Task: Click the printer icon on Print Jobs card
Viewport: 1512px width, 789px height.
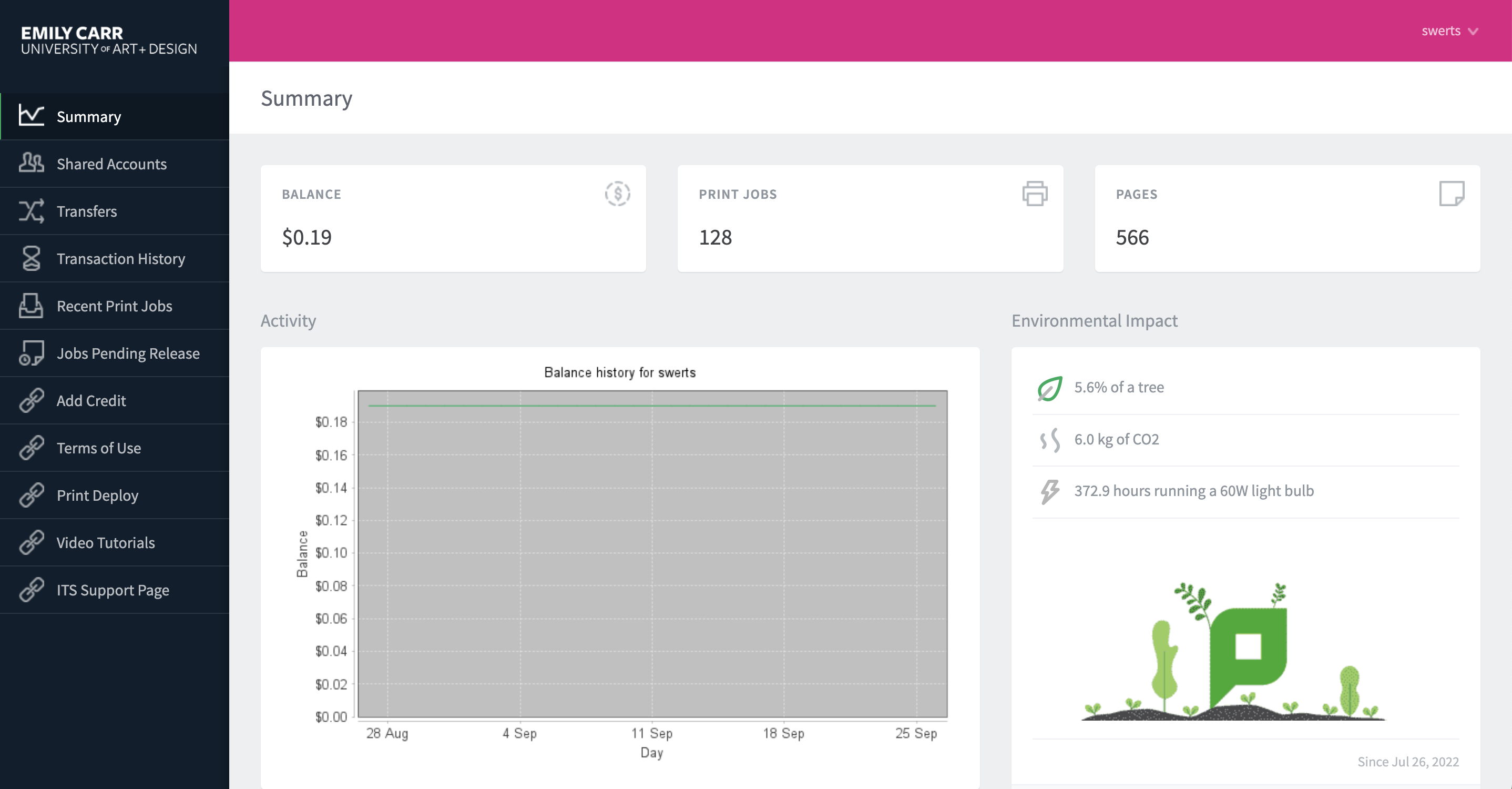Action: pyautogui.click(x=1034, y=193)
